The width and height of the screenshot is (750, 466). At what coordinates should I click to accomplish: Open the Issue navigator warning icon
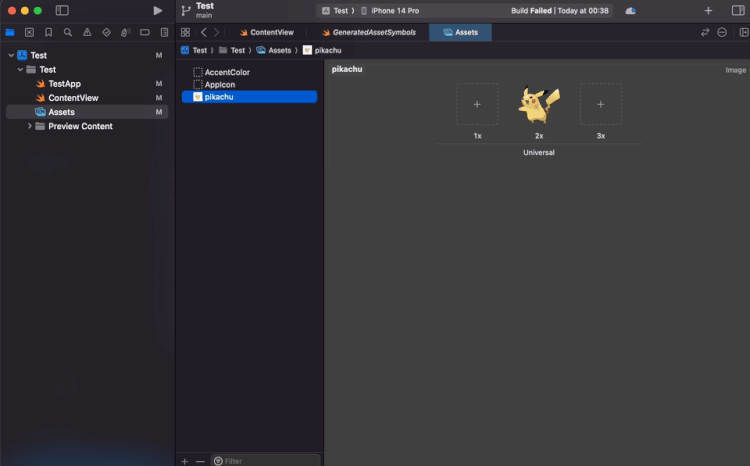[x=87, y=33]
